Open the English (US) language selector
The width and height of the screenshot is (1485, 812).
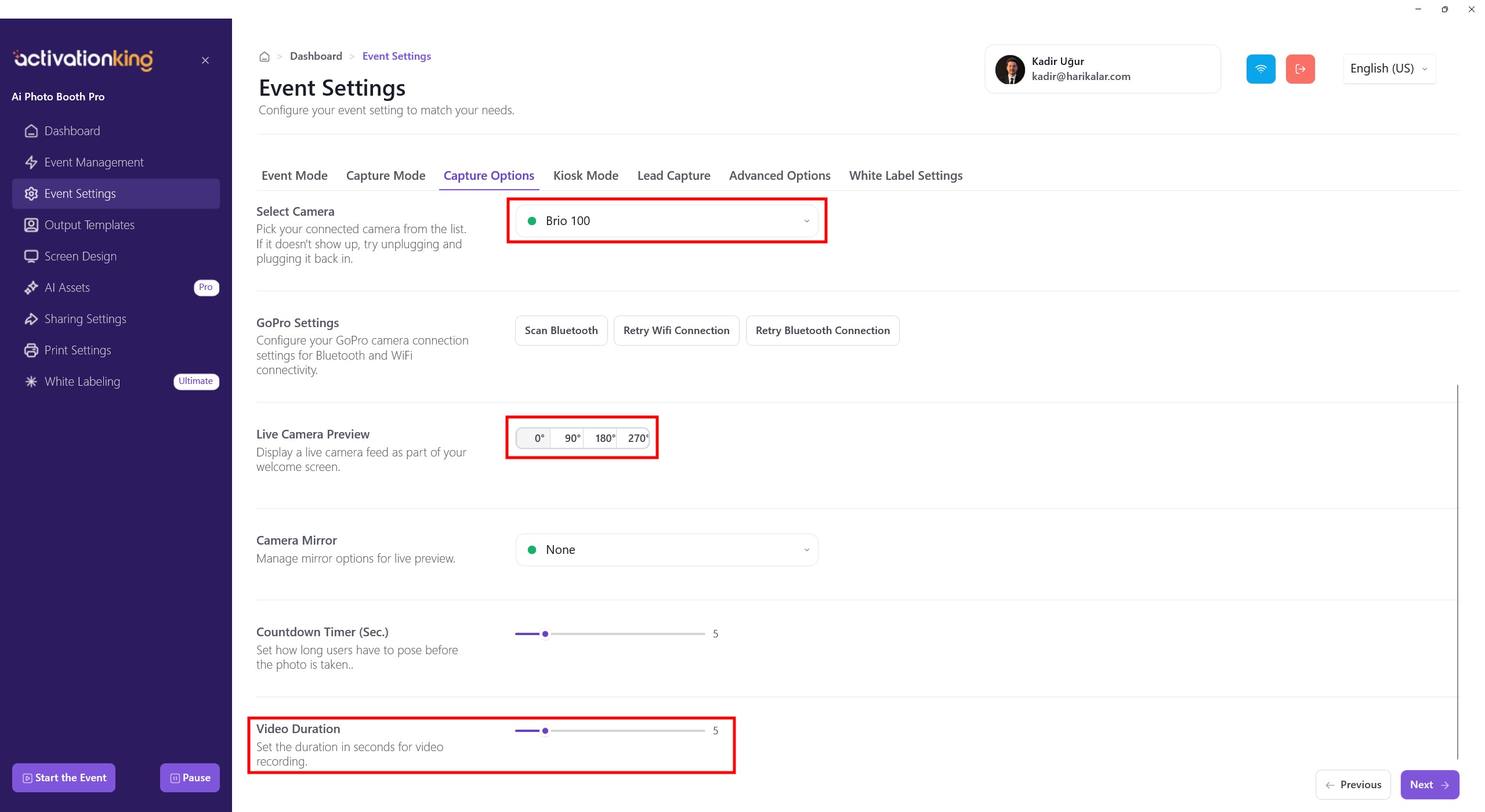point(1389,69)
